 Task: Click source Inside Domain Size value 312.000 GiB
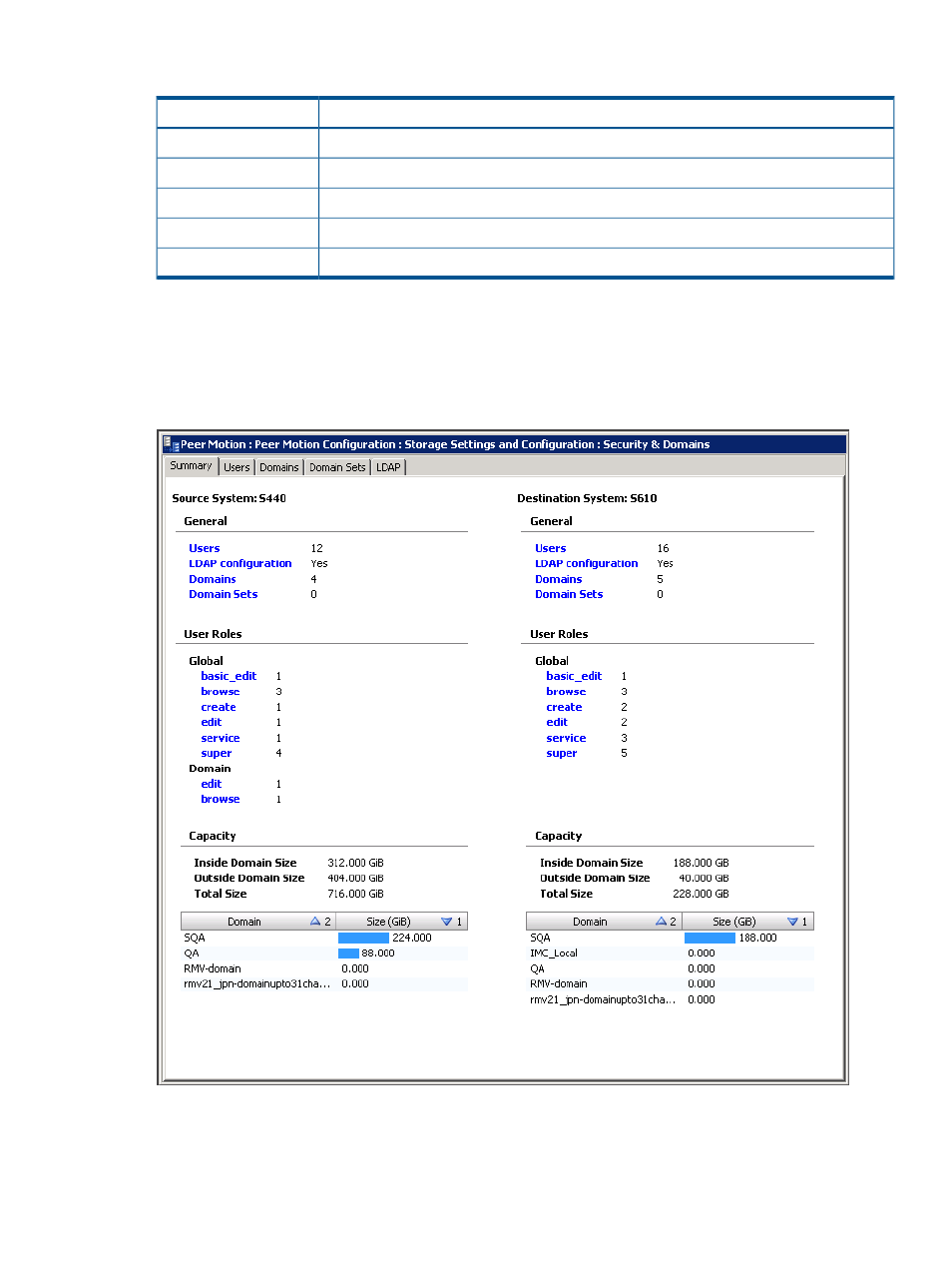click(355, 863)
